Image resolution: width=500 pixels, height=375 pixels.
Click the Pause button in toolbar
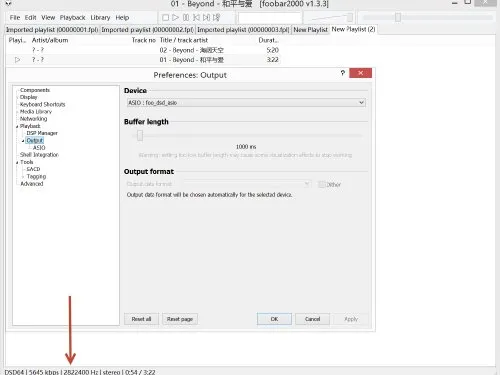(186, 17)
